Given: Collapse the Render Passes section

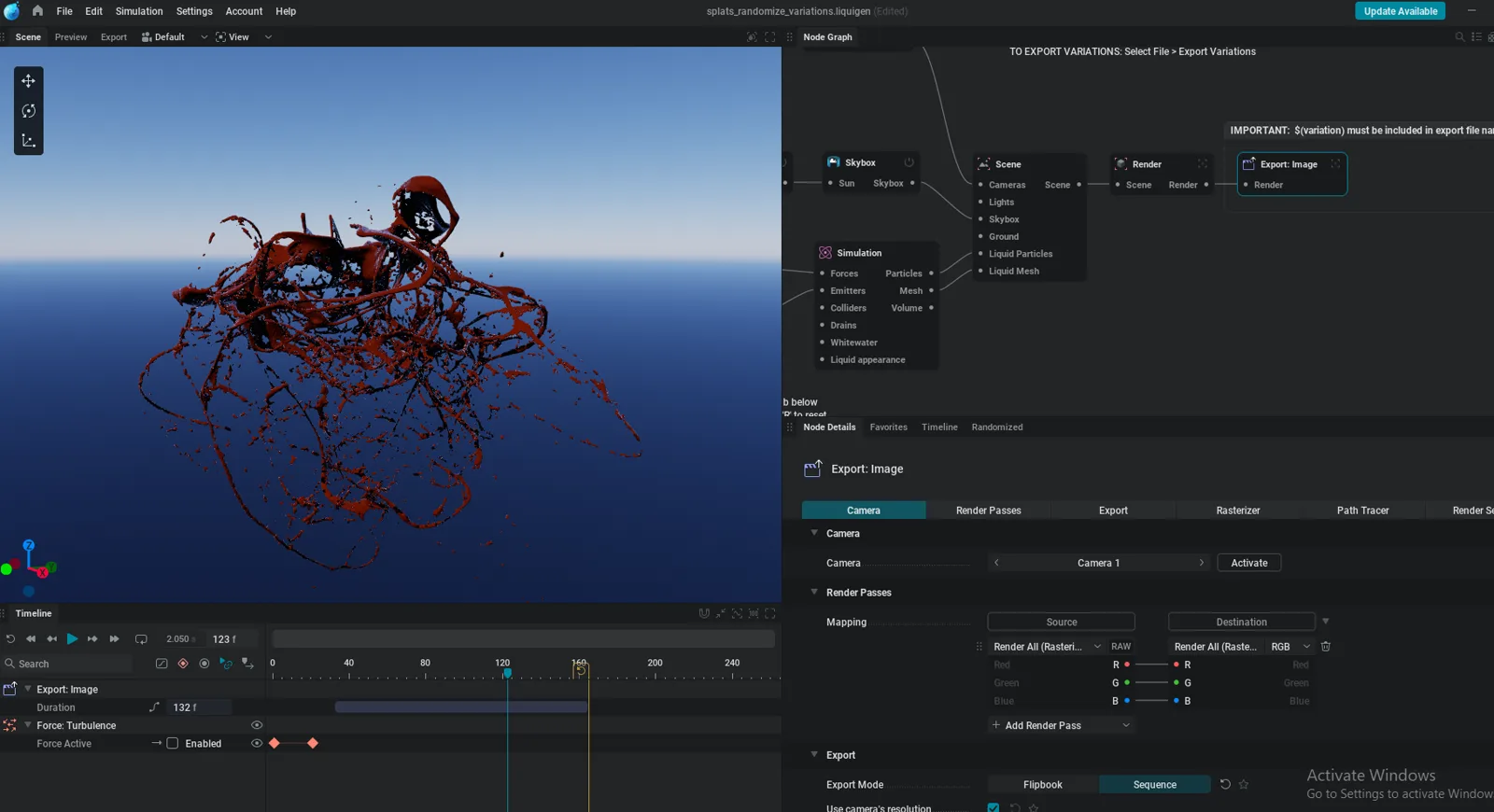Looking at the screenshot, I should (814, 593).
